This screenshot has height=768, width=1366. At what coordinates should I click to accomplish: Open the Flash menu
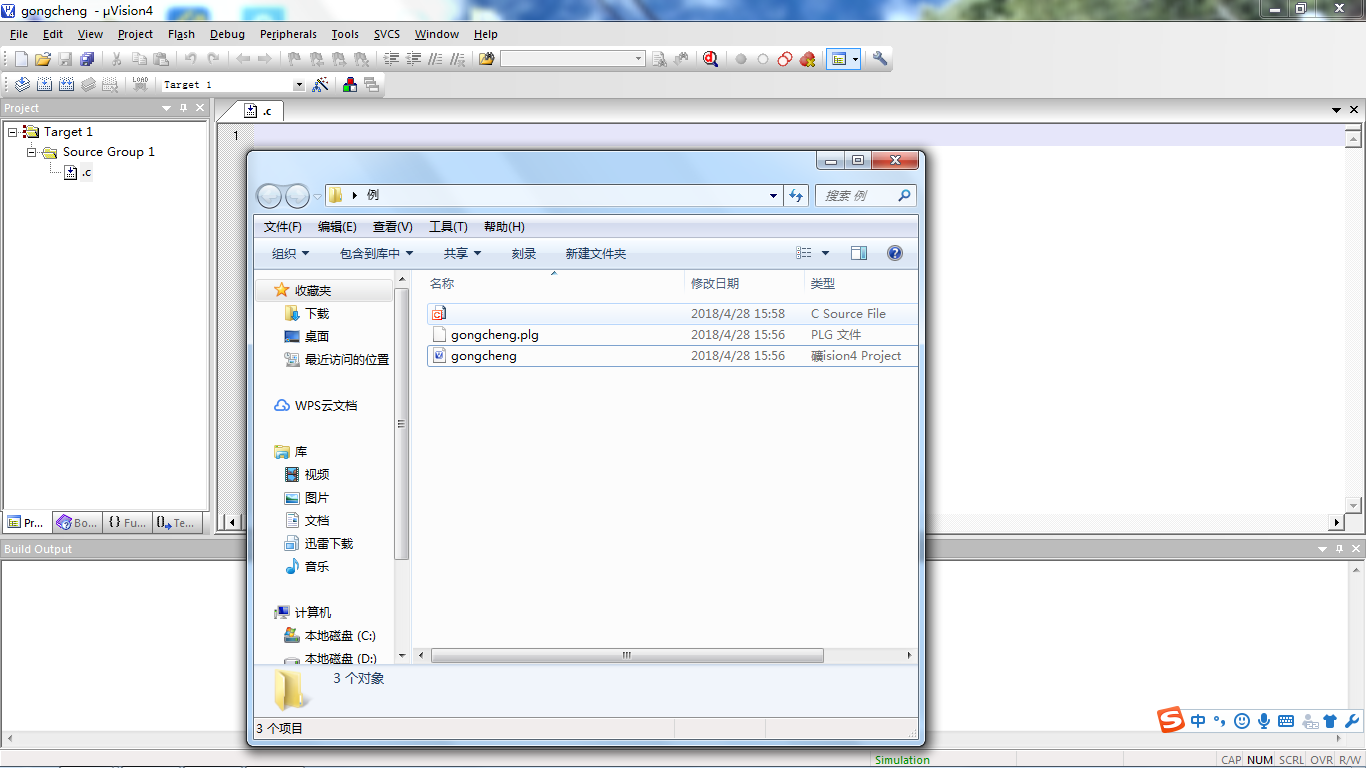(x=181, y=34)
